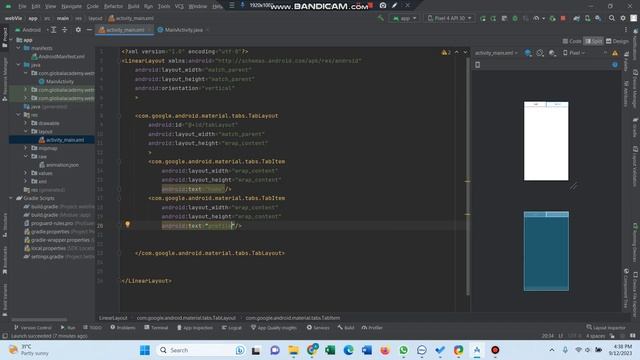Click the Collapse All icon in Project panel
Screen dimensions: 640x360
click(x=64, y=30)
